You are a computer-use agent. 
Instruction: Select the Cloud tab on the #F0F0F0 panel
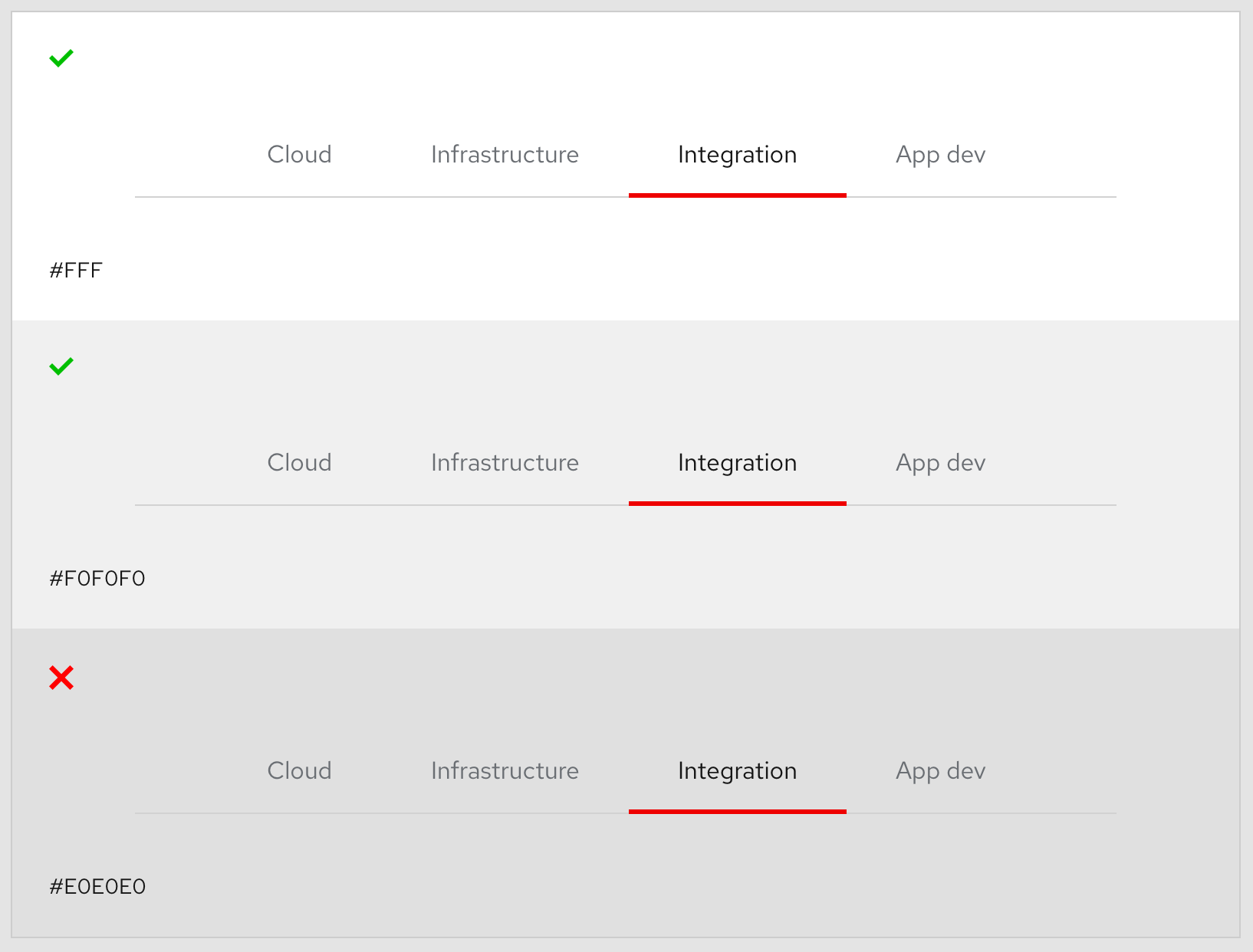point(299,463)
